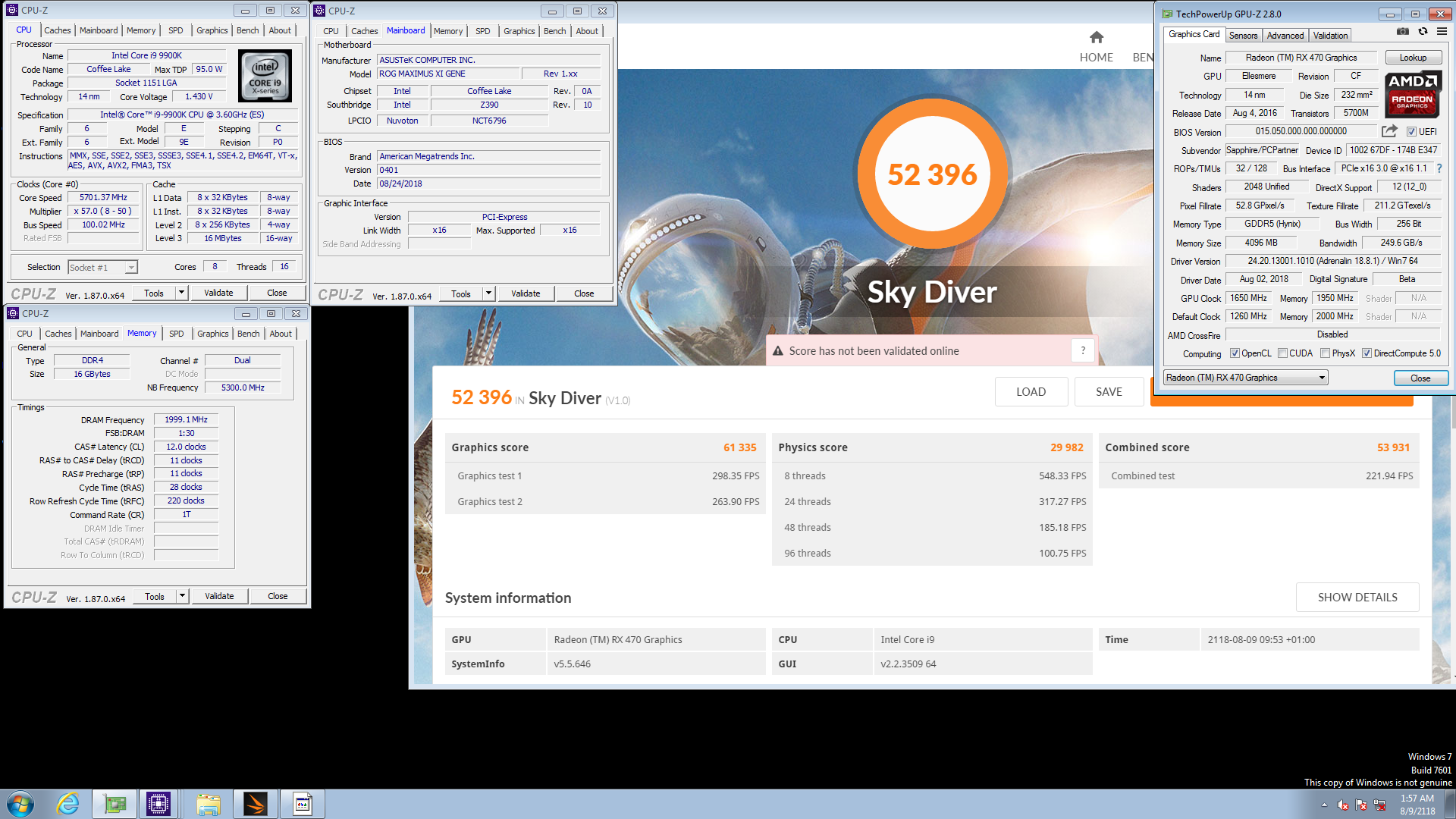Screen dimensions: 1456x819
Task: Click the ROG MAXIMUS XI GENE model field
Action: (x=448, y=74)
